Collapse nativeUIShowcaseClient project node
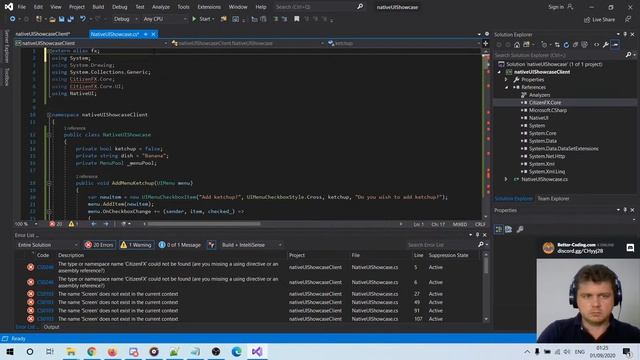The height and width of the screenshot is (360, 640). tap(499, 72)
